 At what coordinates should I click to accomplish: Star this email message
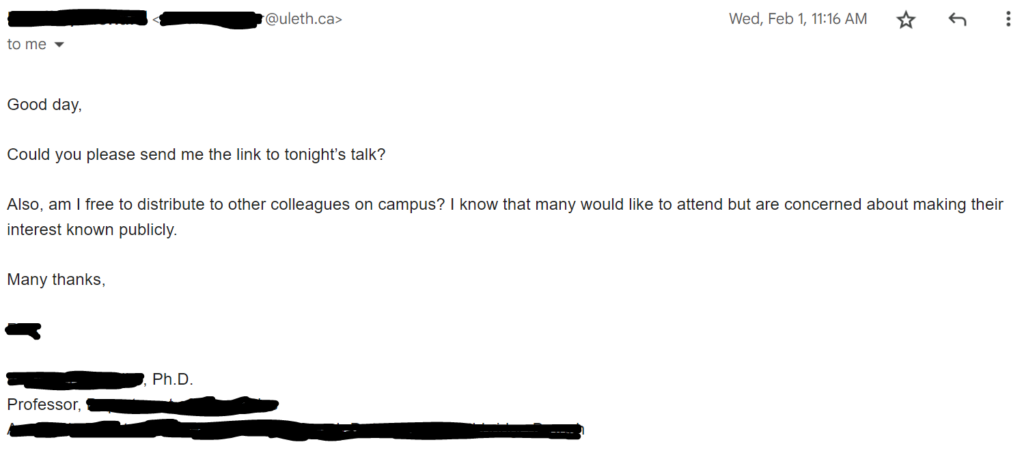tap(906, 20)
